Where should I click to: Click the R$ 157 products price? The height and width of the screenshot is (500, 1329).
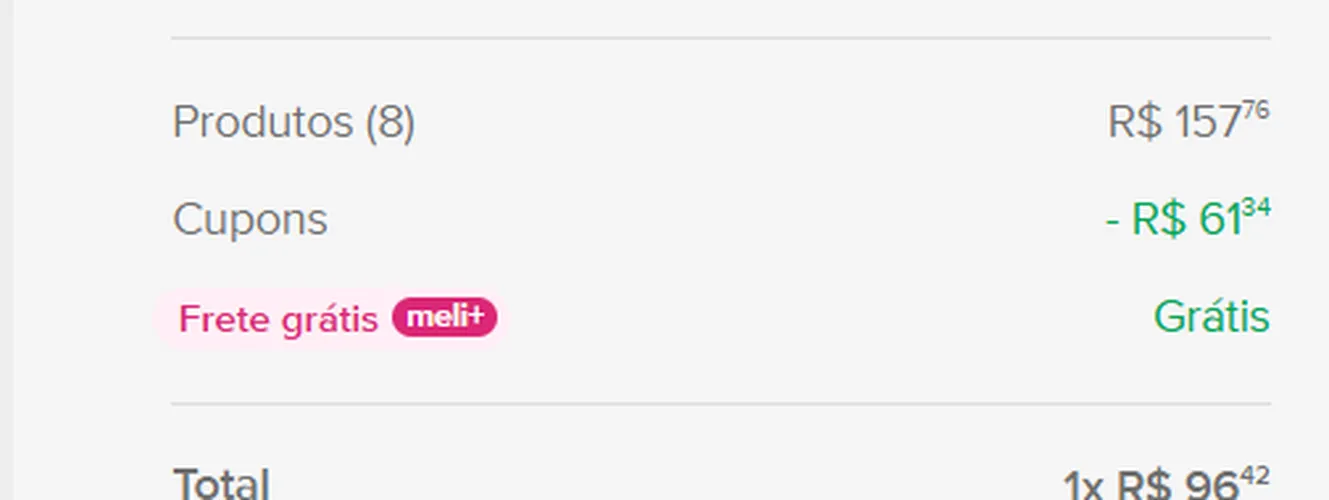pyautogui.click(x=1188, y=122)
